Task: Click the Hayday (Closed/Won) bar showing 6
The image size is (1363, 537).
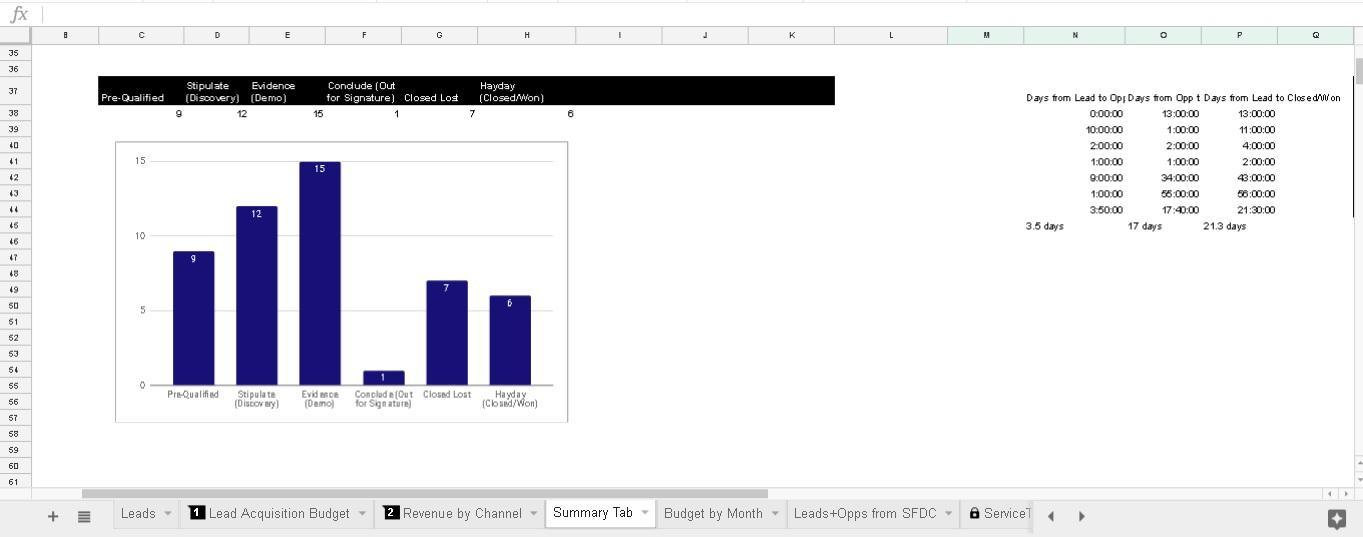Action: [510, 340]
